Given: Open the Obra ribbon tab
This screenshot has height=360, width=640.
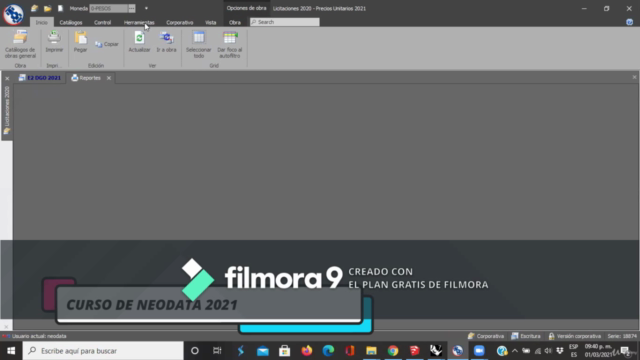Looking at the screenshot, I should pyautogui.click(x=235, y=22).
